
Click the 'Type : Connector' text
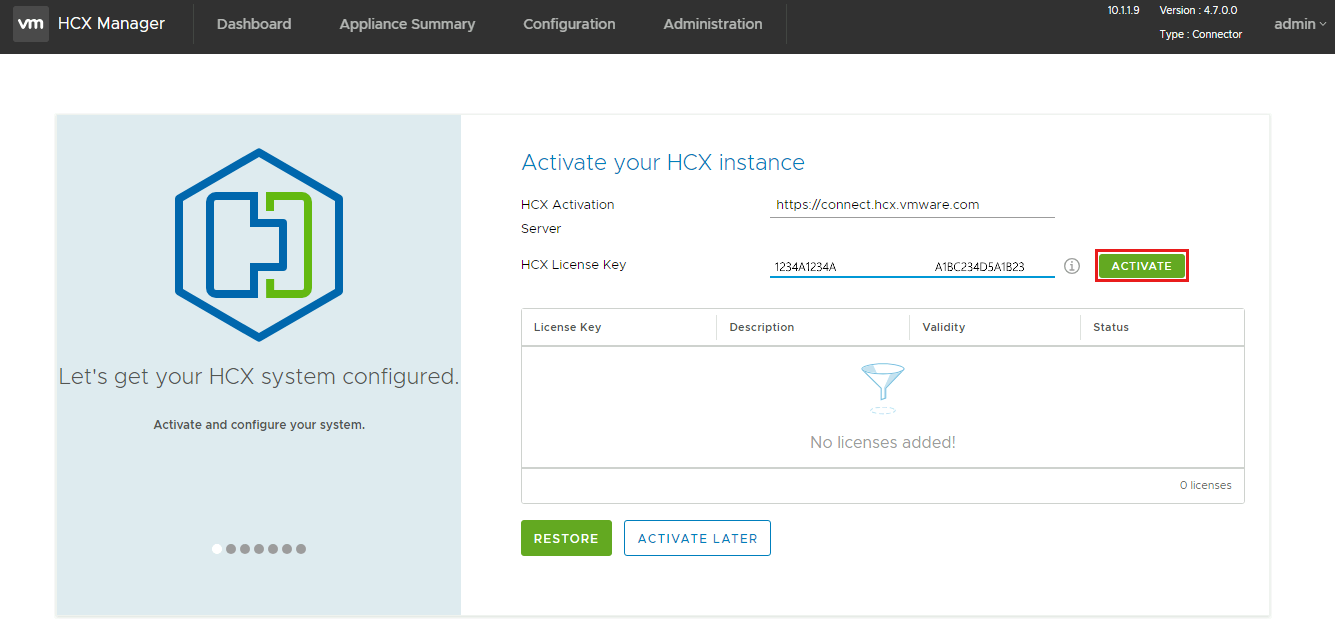click(x=1201, y=34)
